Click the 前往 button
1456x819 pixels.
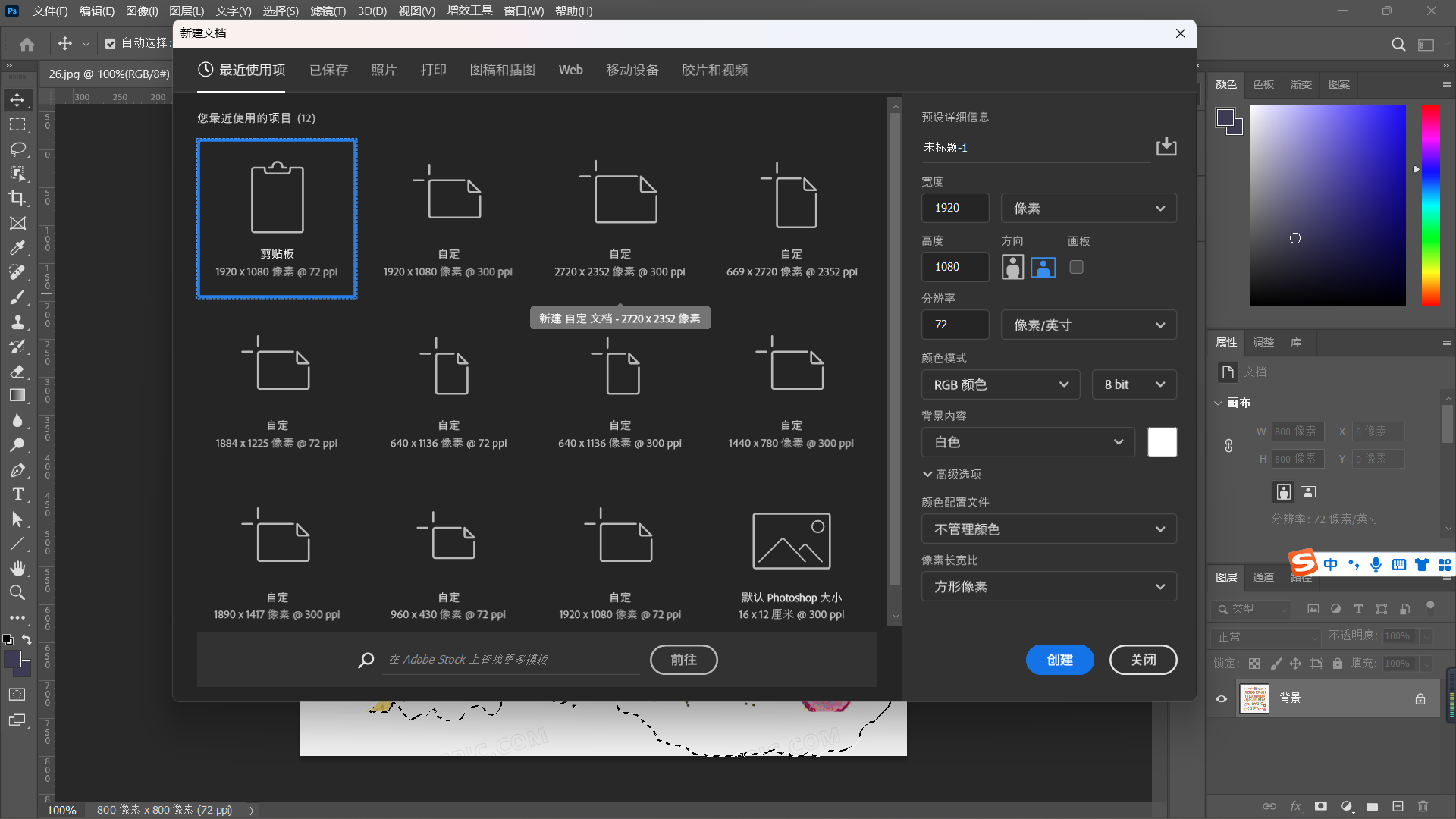tap(683, 660)
